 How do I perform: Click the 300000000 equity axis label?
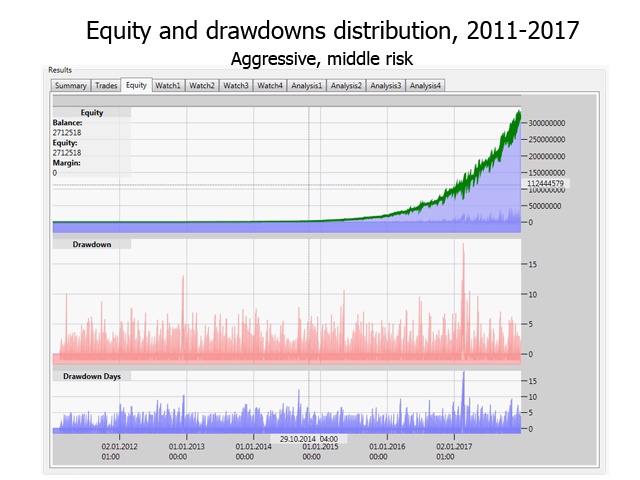547,123
